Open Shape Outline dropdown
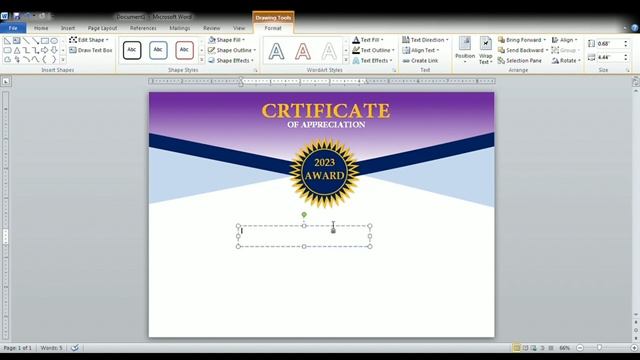Viewport: 640px width, 360px height. click(x=232, y=50)
